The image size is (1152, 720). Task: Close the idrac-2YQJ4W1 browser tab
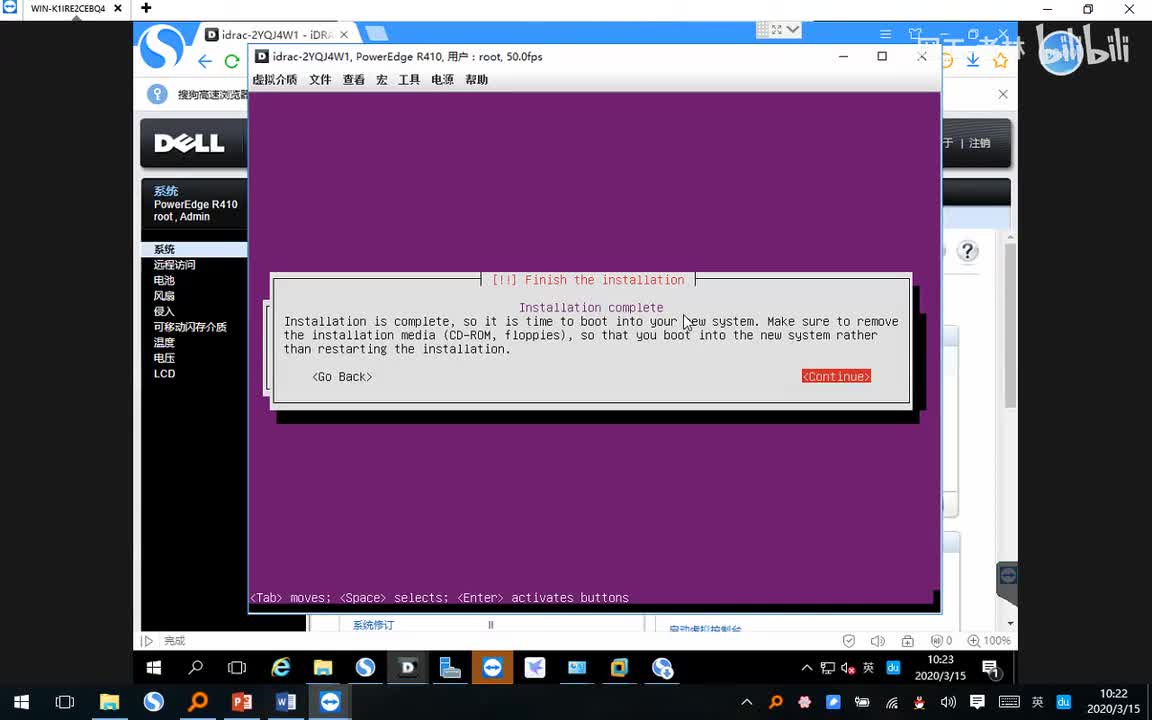(344, 35)
